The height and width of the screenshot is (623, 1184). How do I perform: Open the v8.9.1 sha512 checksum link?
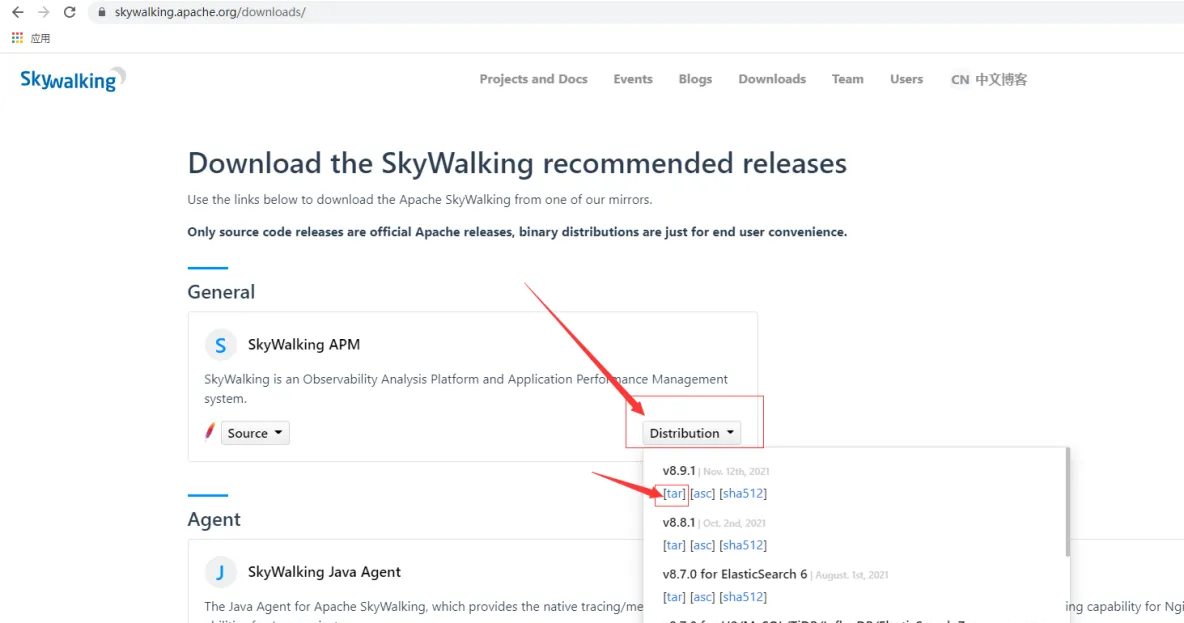[743, 493]
